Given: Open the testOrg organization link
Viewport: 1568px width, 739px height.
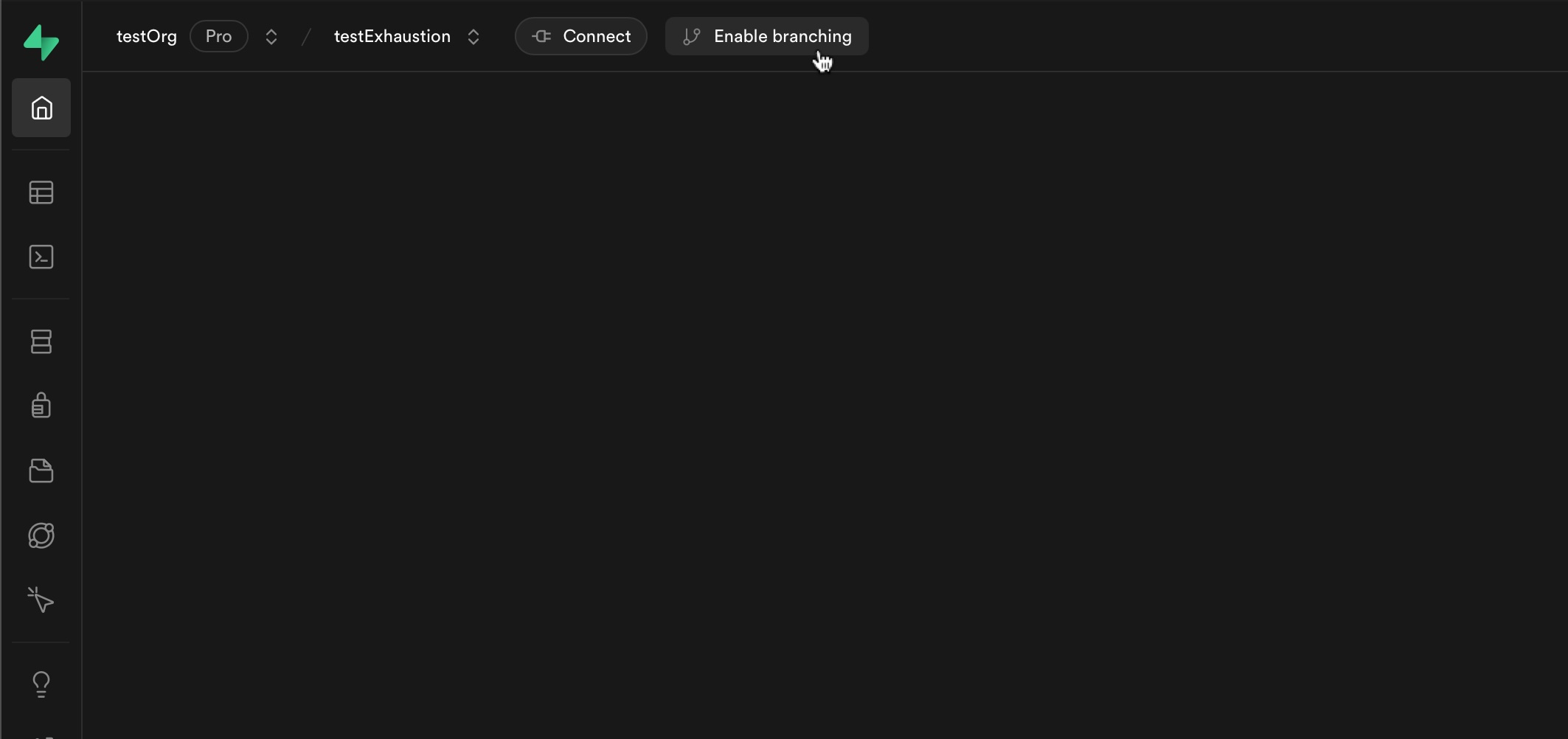Looking at the screenshot, I should 147,36.
